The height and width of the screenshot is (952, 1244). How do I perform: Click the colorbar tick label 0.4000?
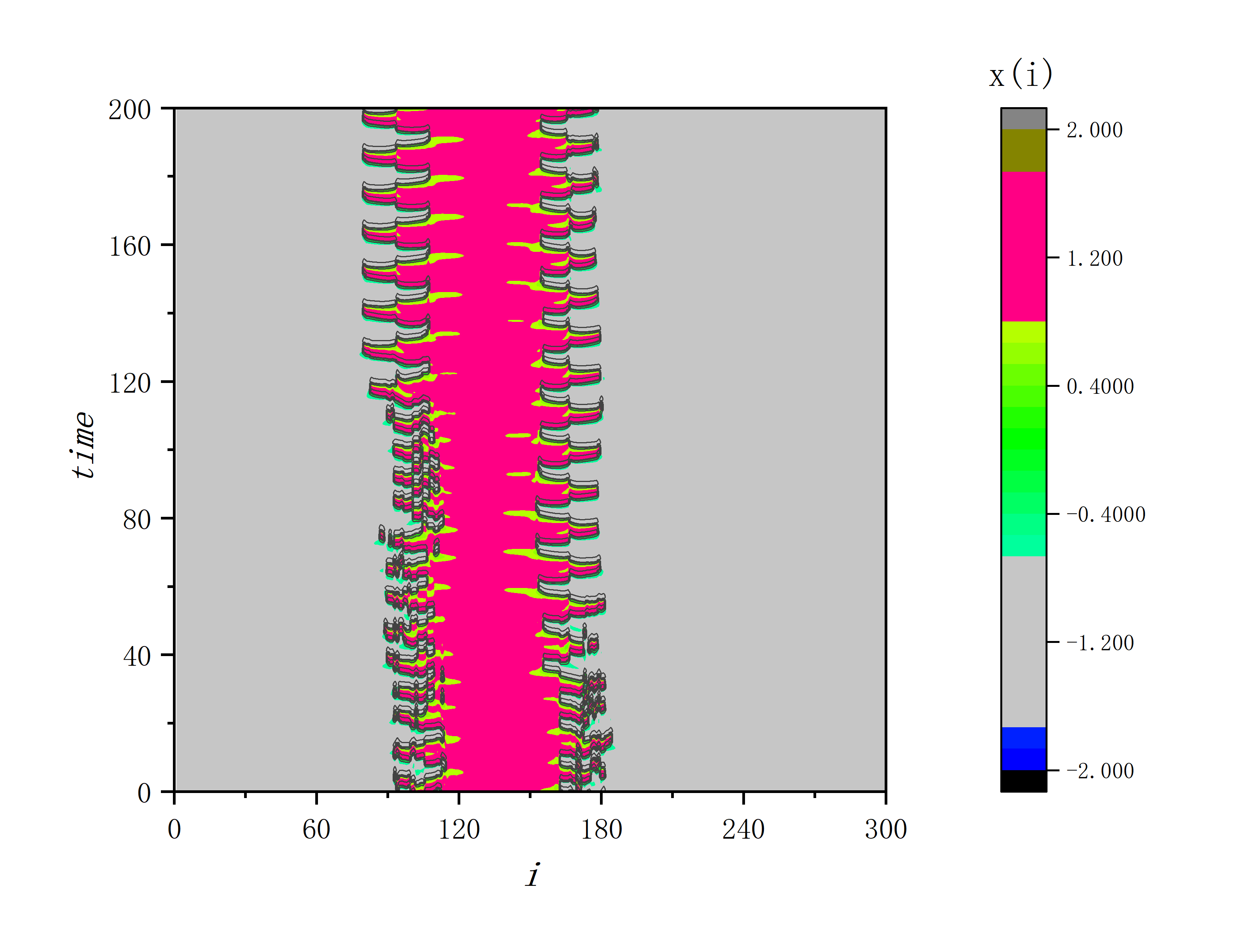(x=1100, y=386)
